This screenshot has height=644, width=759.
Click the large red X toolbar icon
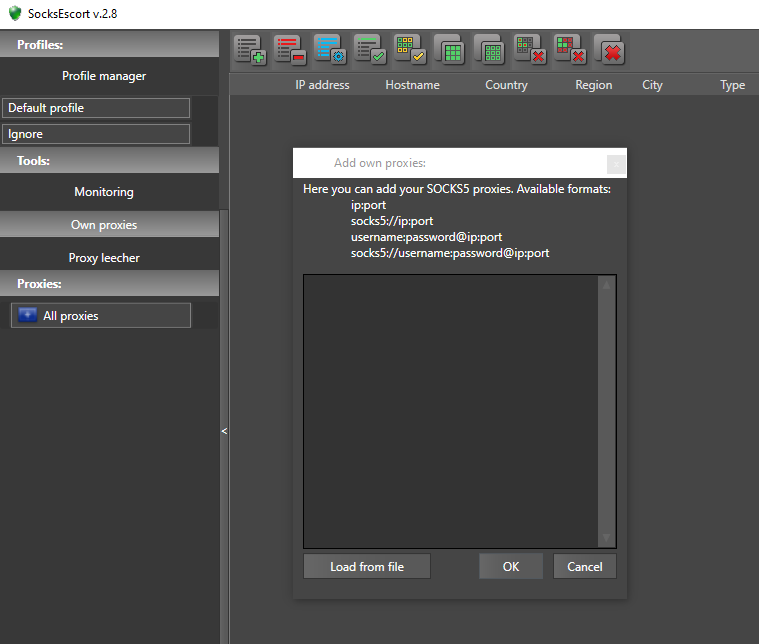(610, 50)
